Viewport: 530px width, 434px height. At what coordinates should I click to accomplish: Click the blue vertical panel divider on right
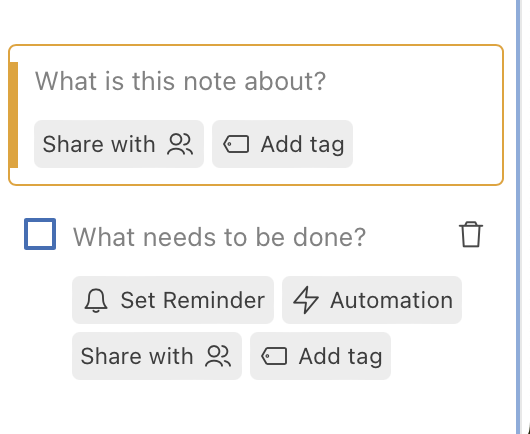(519, 217)
